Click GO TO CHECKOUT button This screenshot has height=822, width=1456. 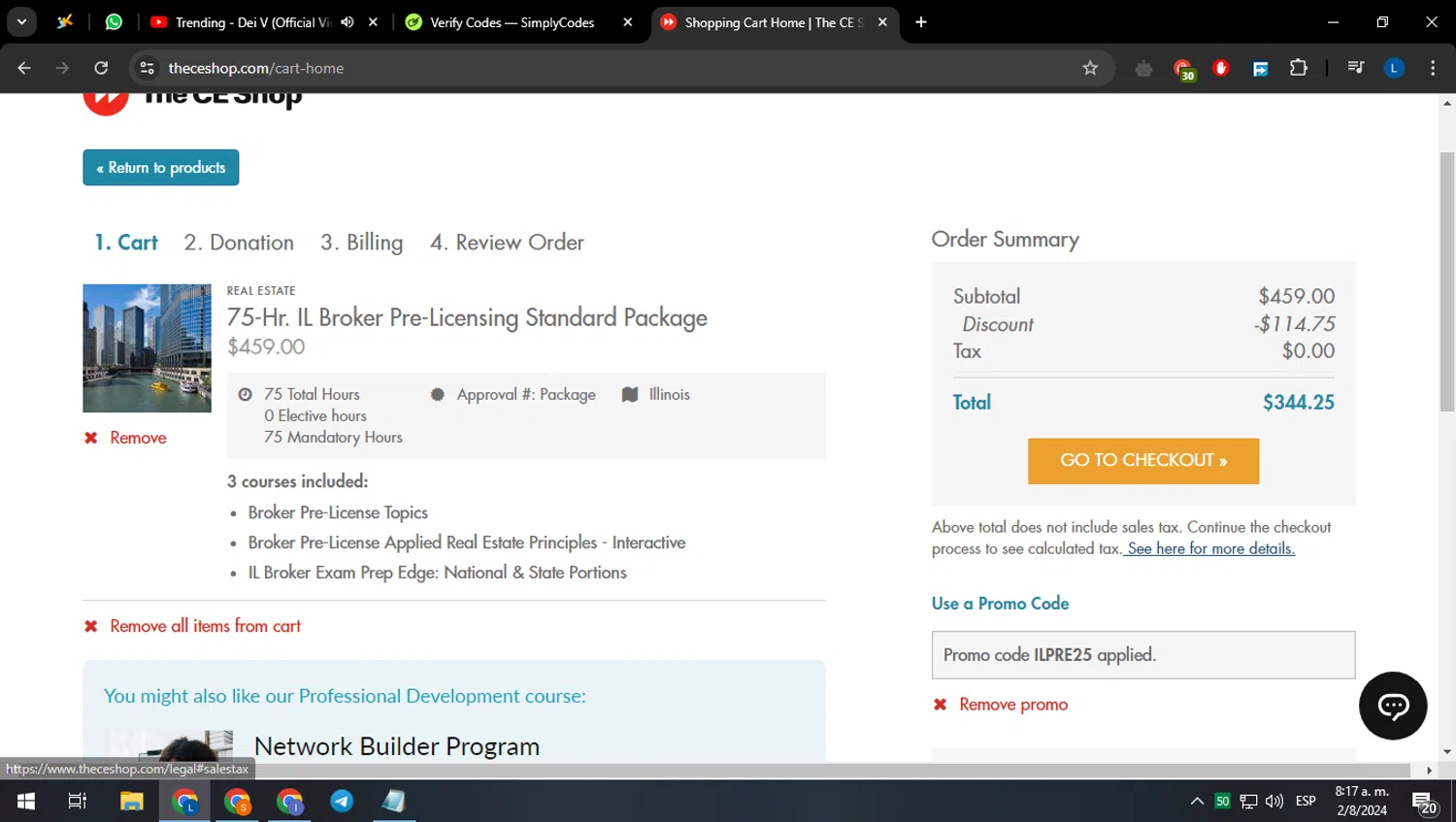tap(1143, 461)
